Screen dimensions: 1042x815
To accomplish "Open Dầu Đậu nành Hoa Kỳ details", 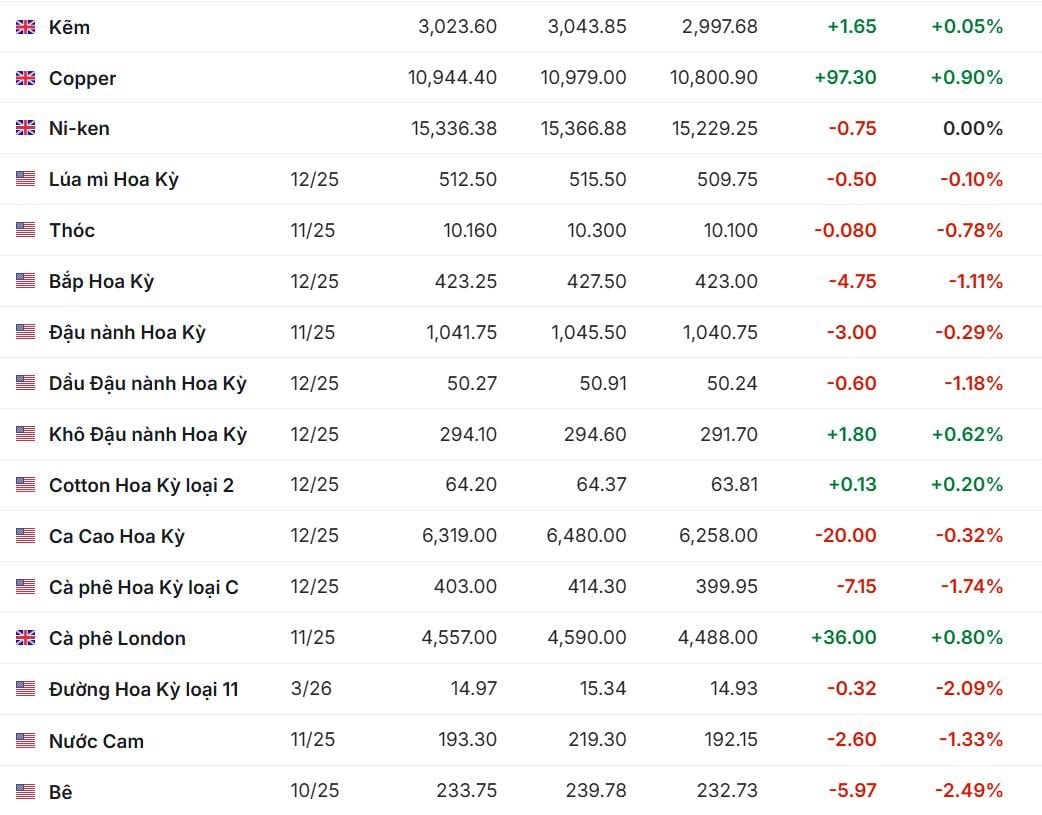I will point(147,383).
